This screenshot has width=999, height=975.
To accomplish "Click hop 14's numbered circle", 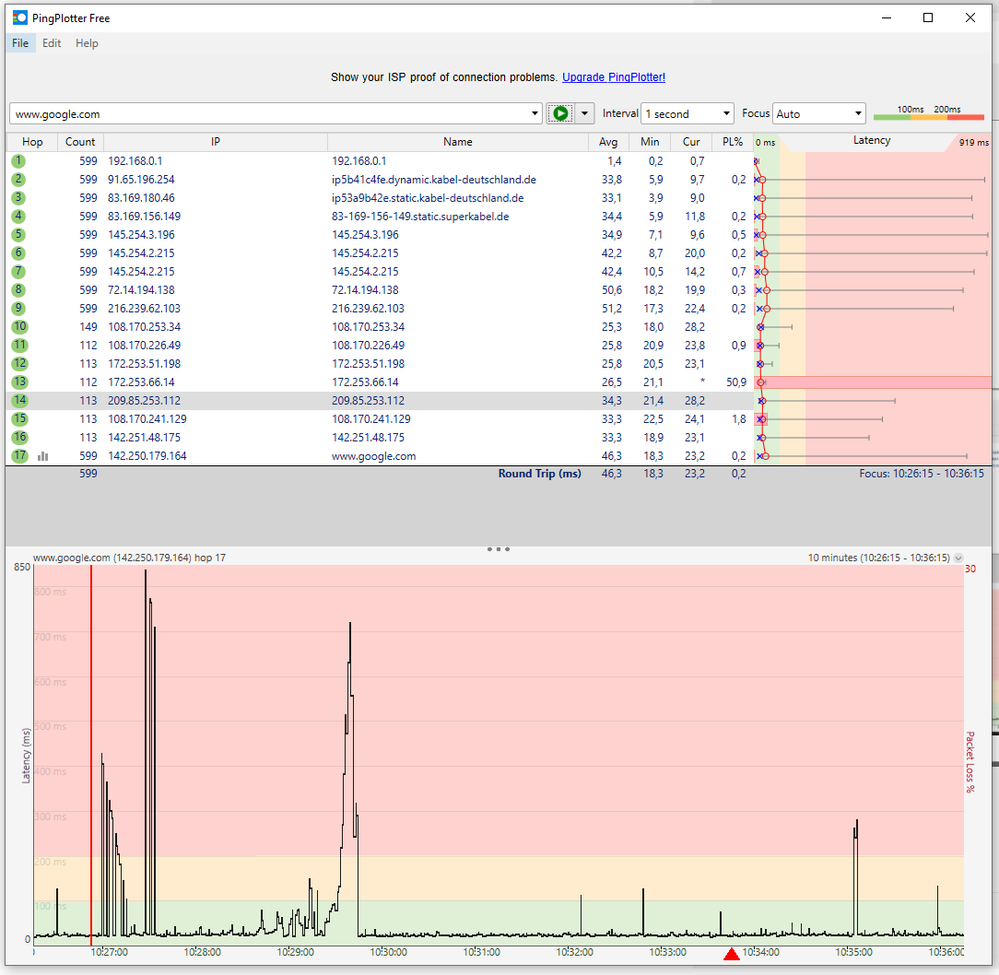I will pos(21,400).
